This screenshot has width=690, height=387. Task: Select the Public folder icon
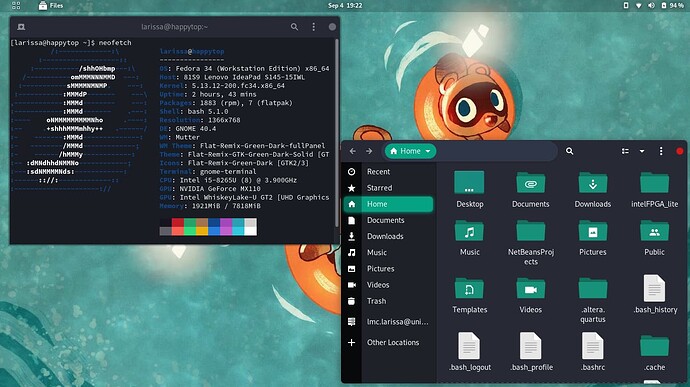pyautogui.click(x=654, y=231)
